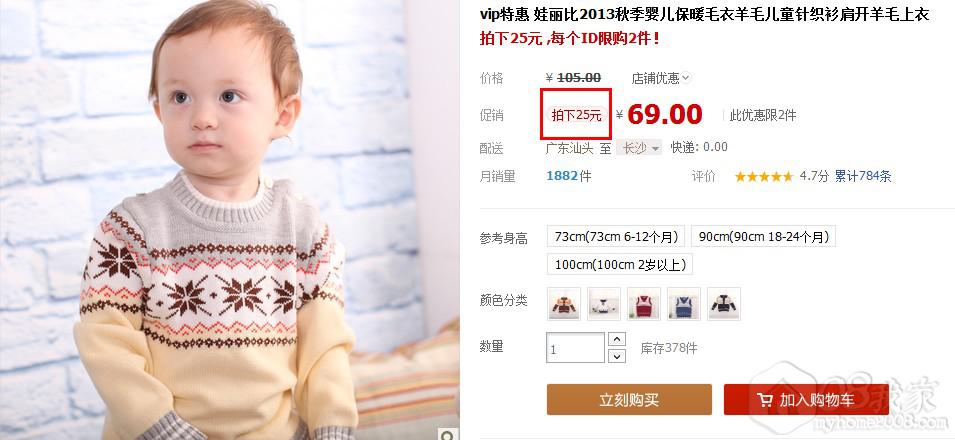Image resolution: width=955 pixels, height=440 pixels.
Task: Increase quantity with the up arrow
Action: pos(617,339)
